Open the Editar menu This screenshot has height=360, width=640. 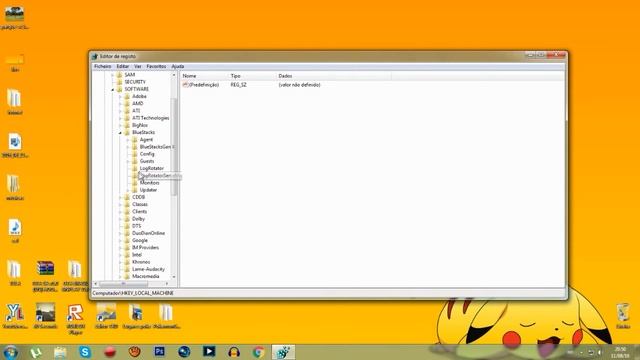tap(122, 66)
